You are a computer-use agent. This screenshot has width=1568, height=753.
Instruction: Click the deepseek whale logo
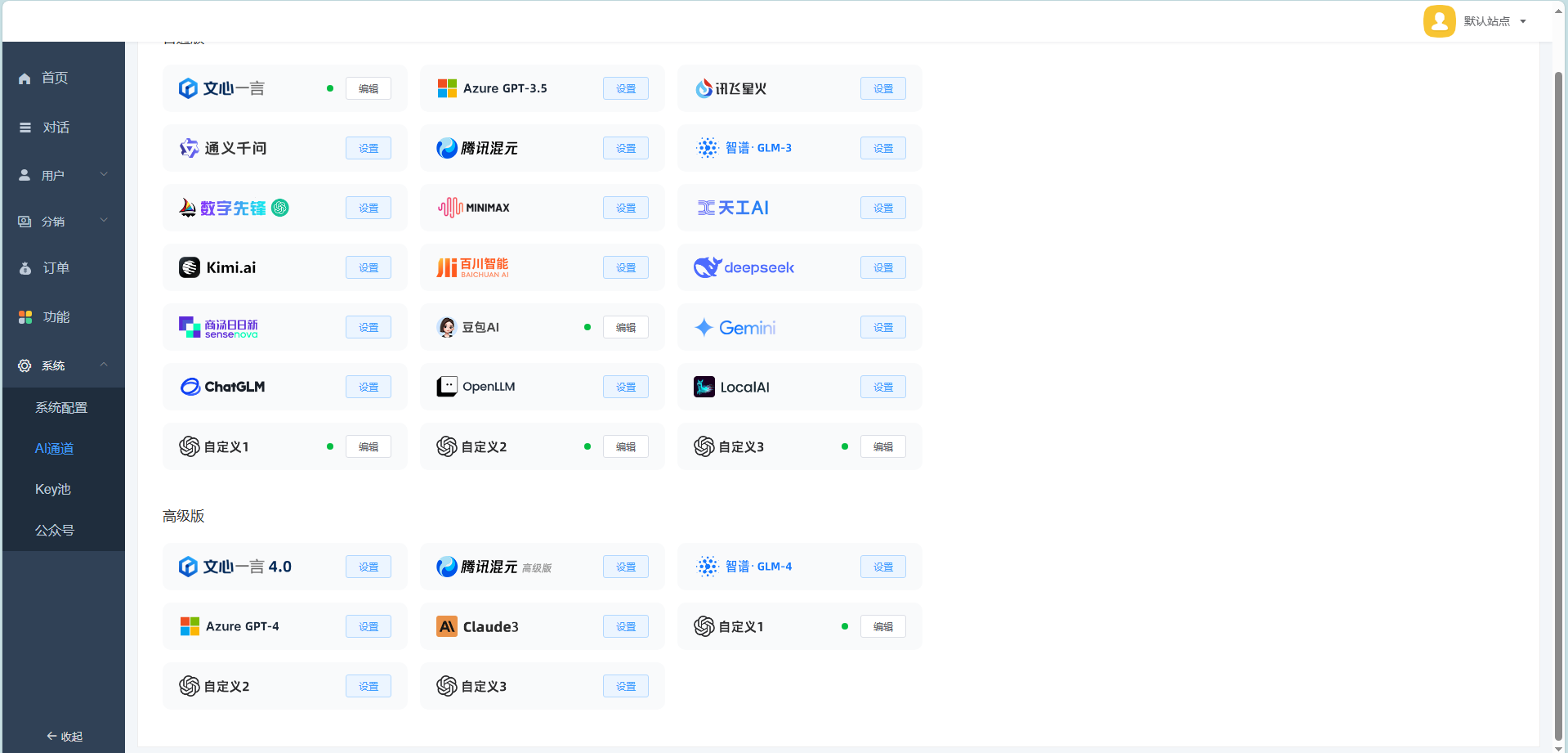706,267
